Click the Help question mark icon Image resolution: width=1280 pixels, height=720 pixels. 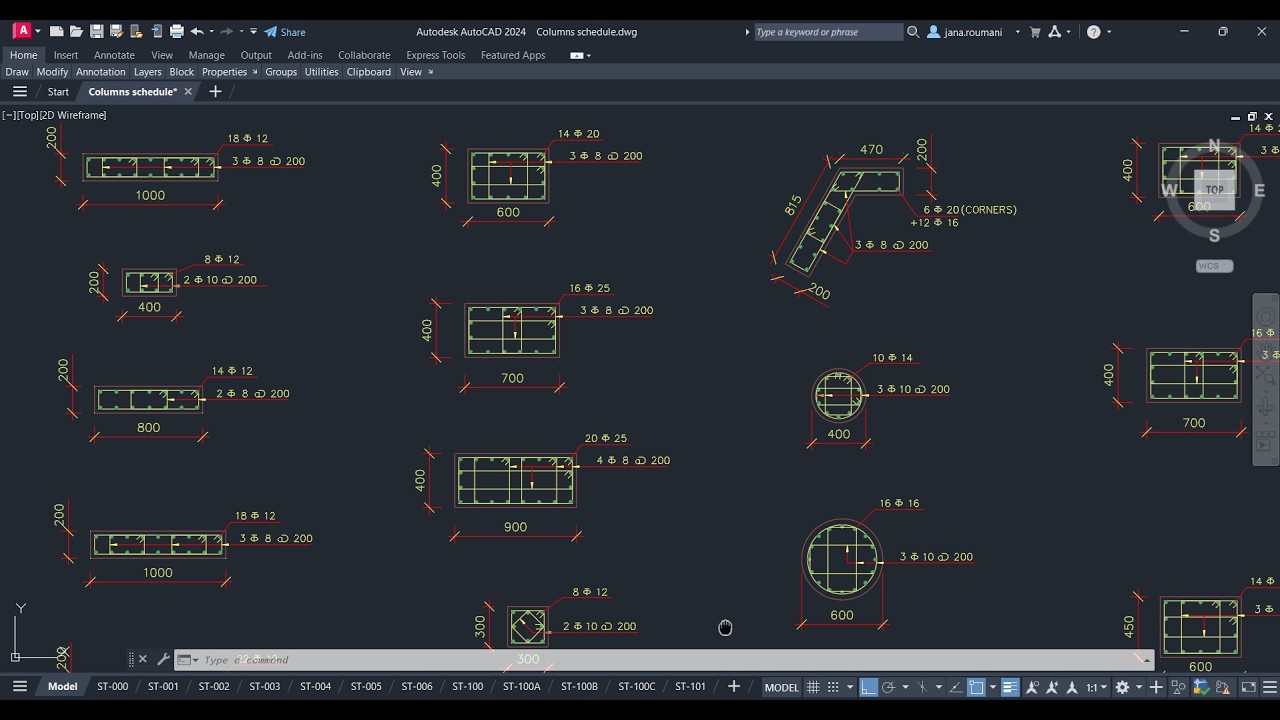[1093, 32]
